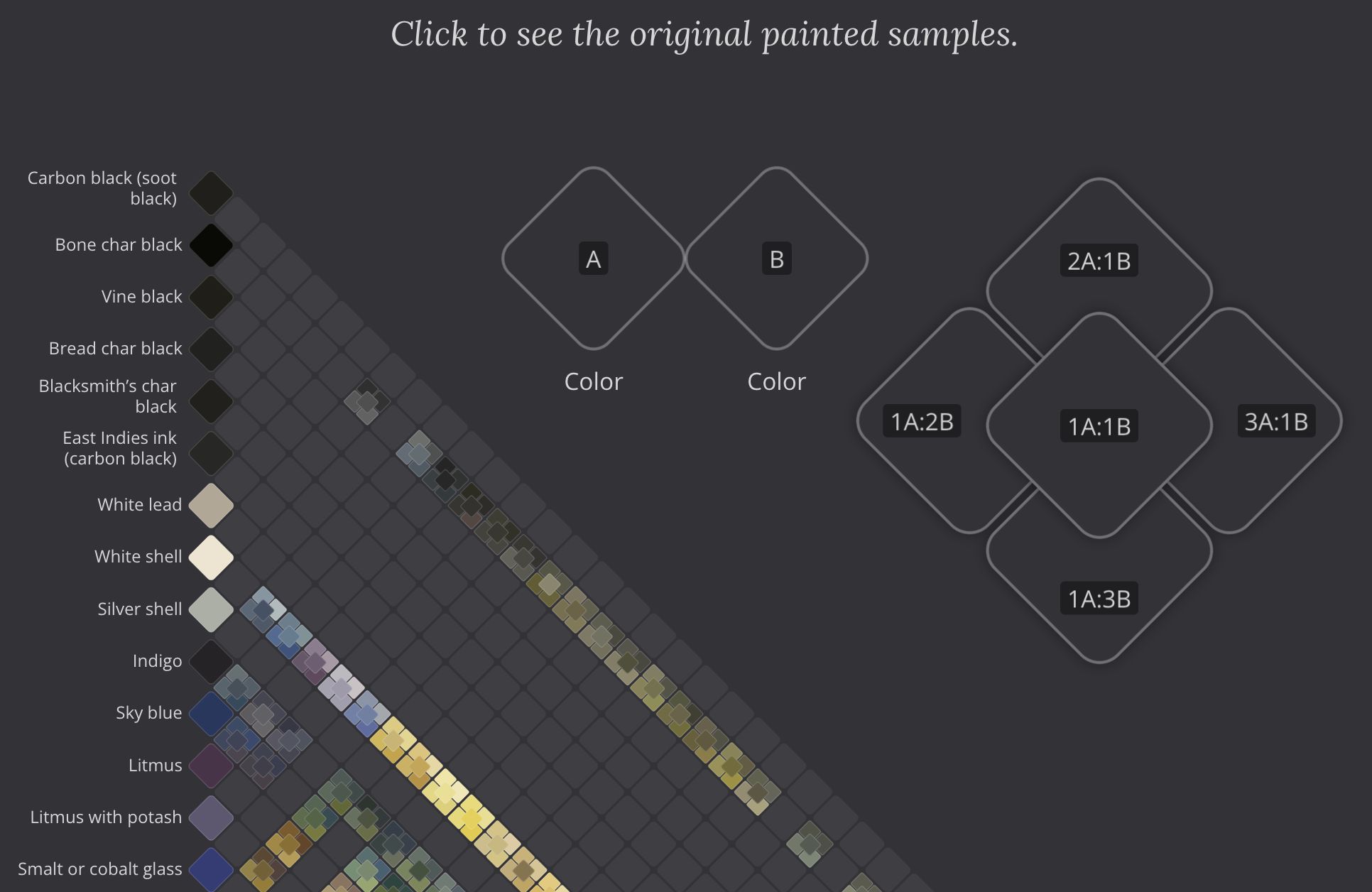Click the Litmus purple swatch
Screen dimensions: 1372x892
point(211,766)
